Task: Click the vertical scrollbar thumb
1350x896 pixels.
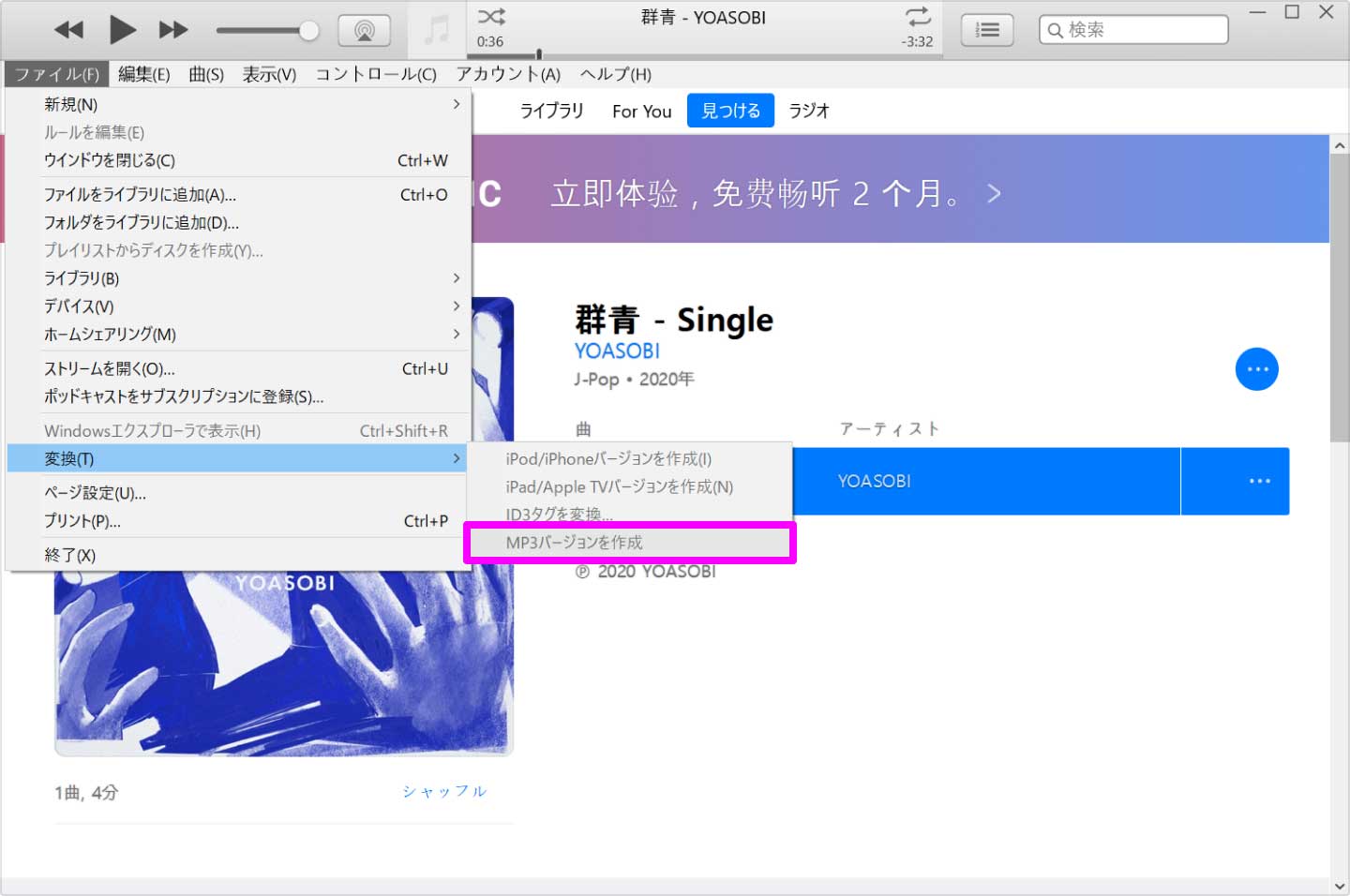Action: (1340, 300)
